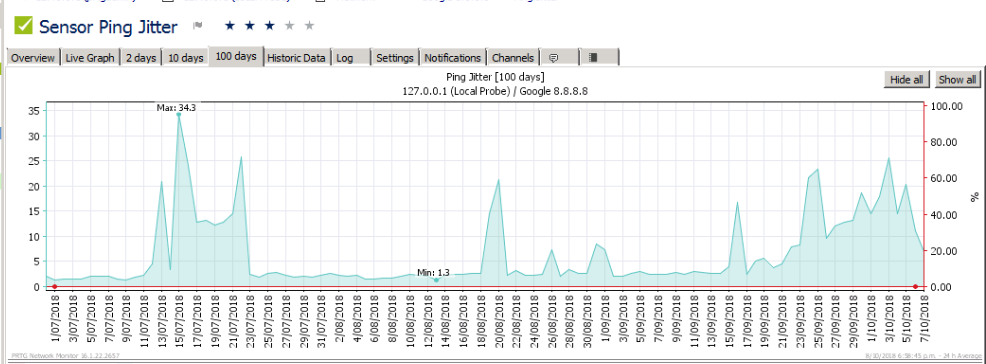The width and height of the screenshot is (986, 364).
Task: Set priority to the first star
Action: [230, 25]
